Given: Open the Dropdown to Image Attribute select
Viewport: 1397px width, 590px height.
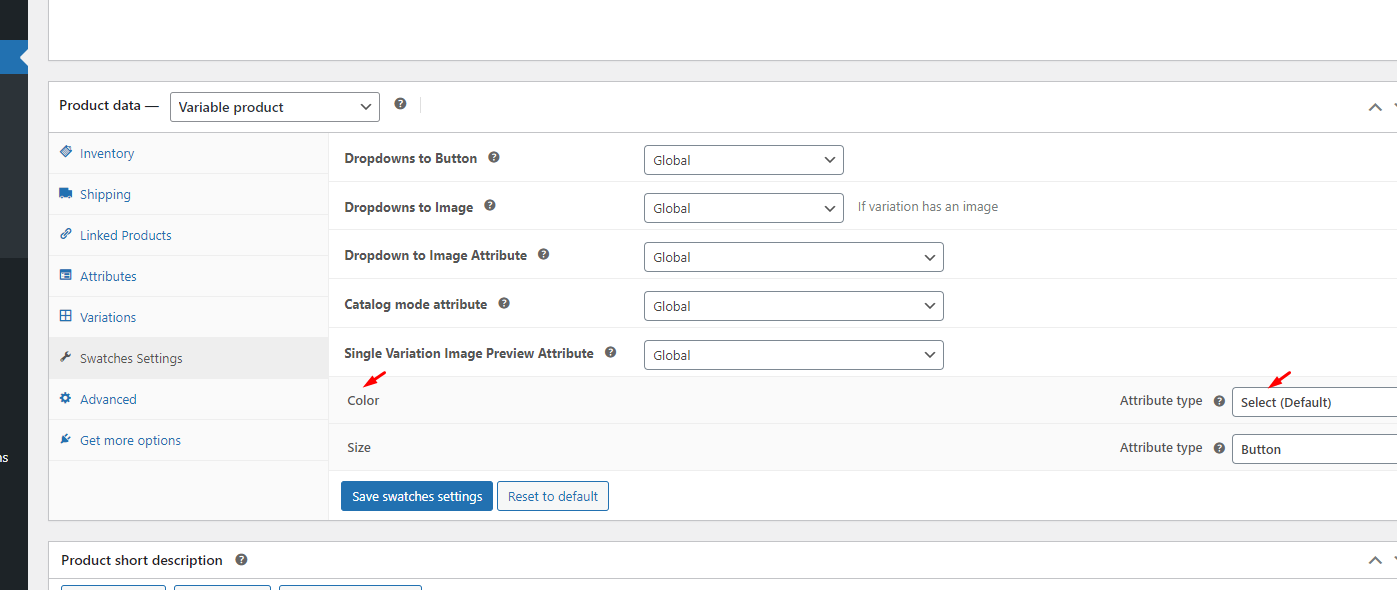Looking at the screenshot, I should click(794, 257).
